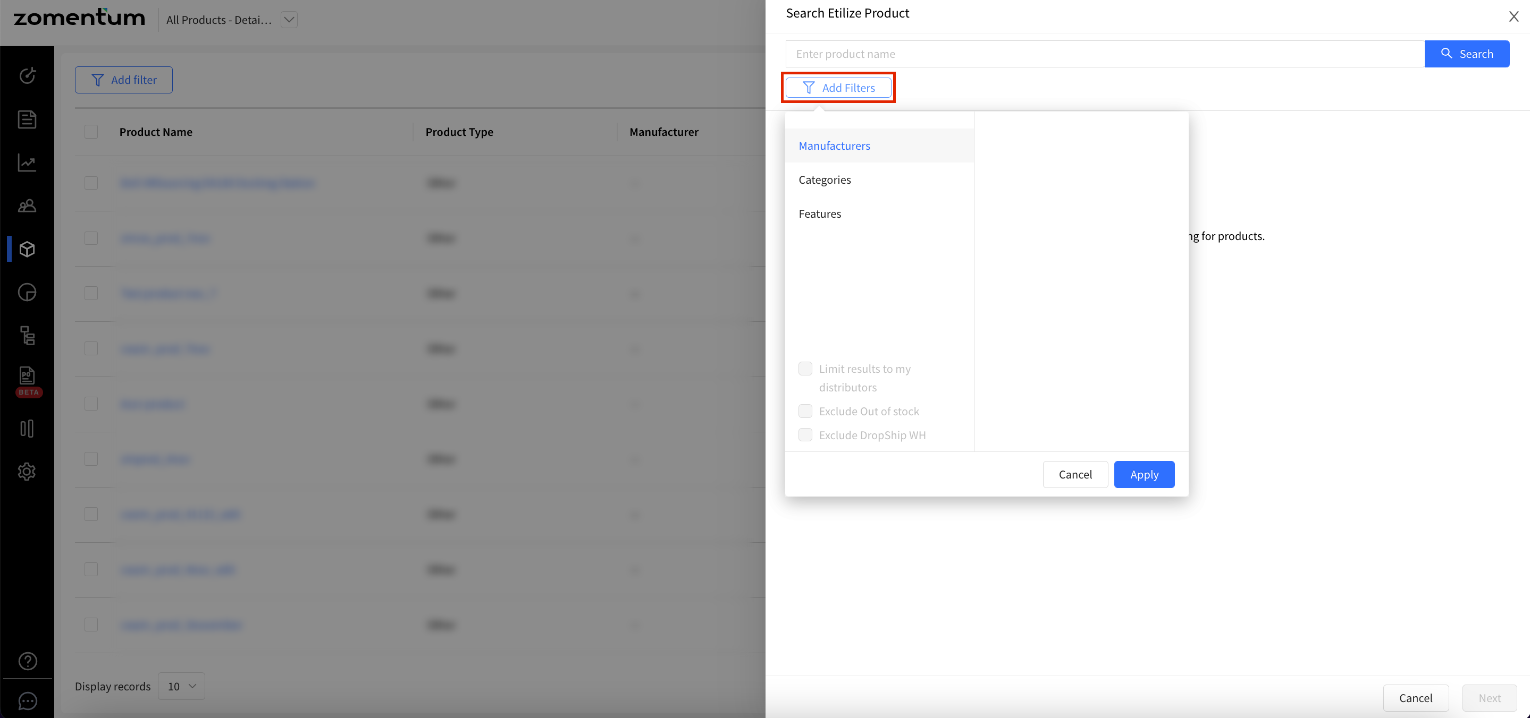Close the Search Etilize Product panel

click(1513, 16)
